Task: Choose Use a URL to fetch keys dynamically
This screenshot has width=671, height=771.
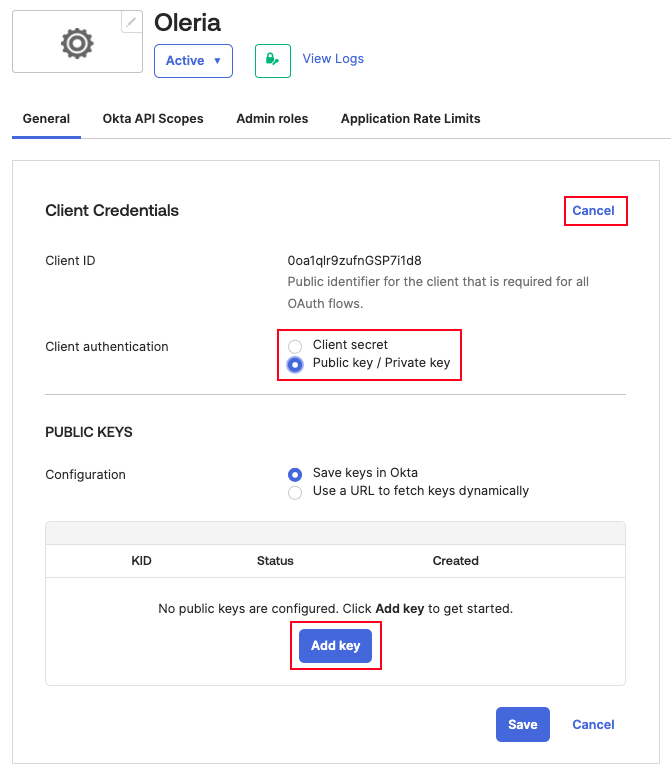Action: tap(295, 493)
